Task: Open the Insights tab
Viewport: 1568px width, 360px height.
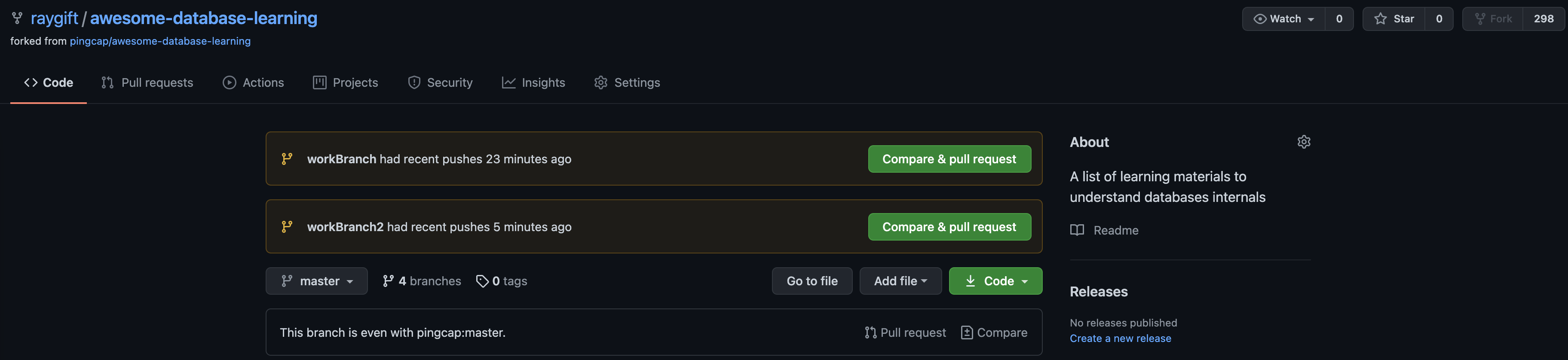Action: click(x=533, y=83)
